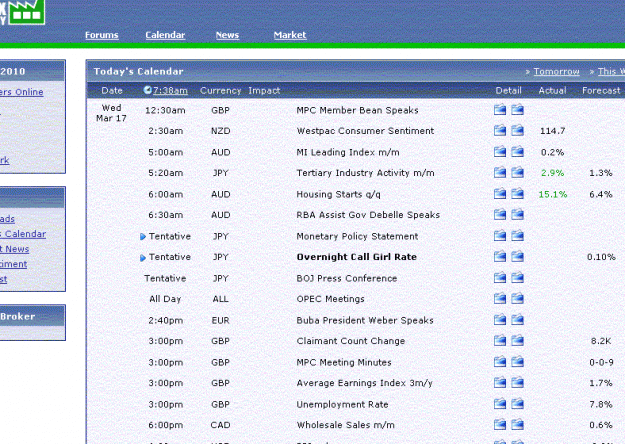Select the OPEC Meetings event title
This screenshot has width=625, height=444.
coord(330,299)
